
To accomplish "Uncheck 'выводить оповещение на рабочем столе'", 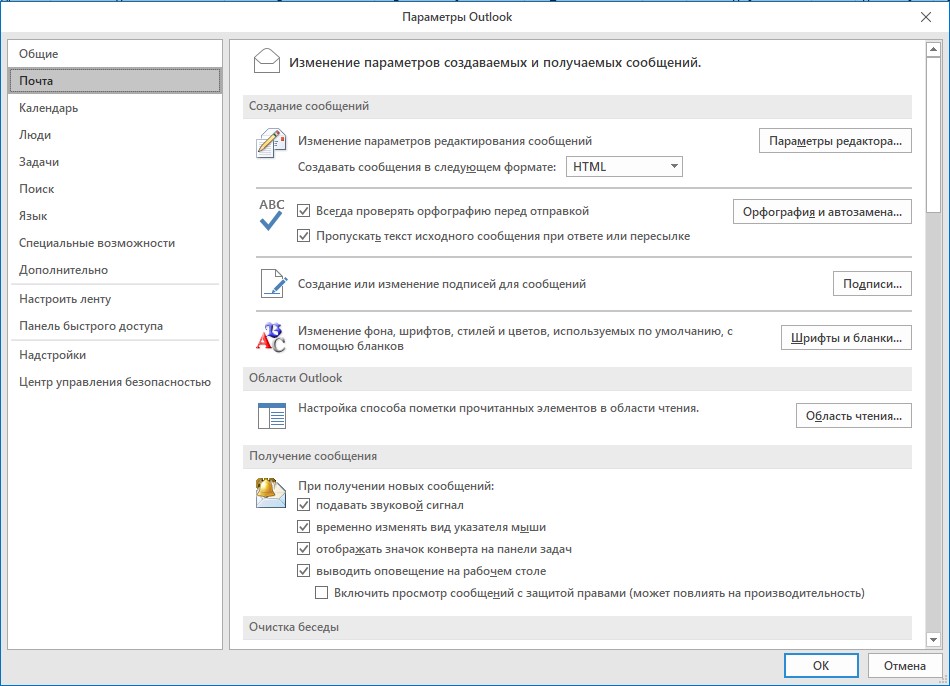I will (304, 570).
